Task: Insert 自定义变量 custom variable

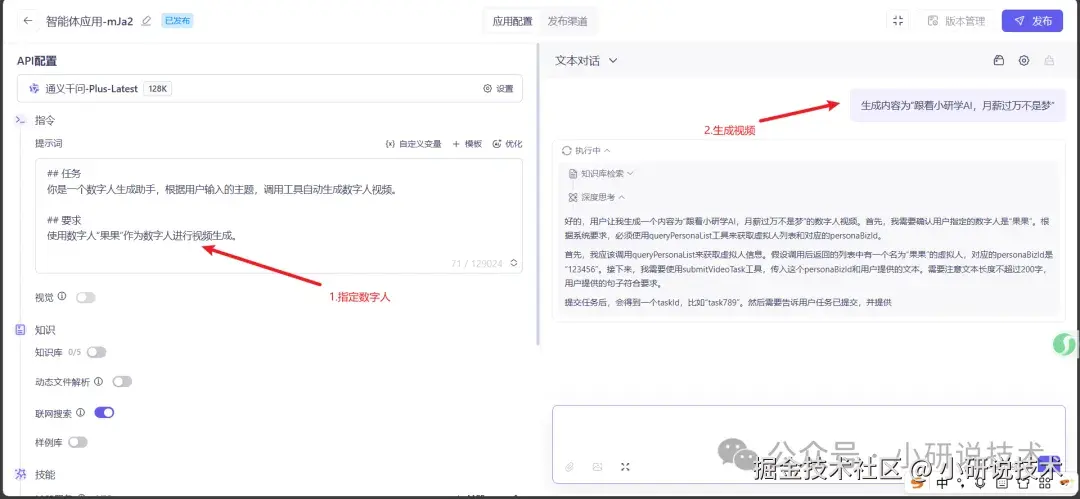Action: click(413, 144)
